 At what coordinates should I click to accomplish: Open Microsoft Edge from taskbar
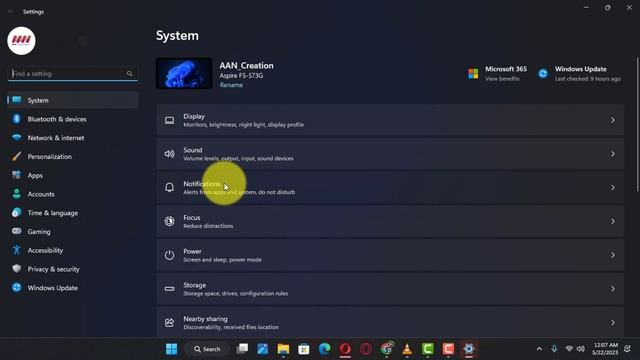324,349
